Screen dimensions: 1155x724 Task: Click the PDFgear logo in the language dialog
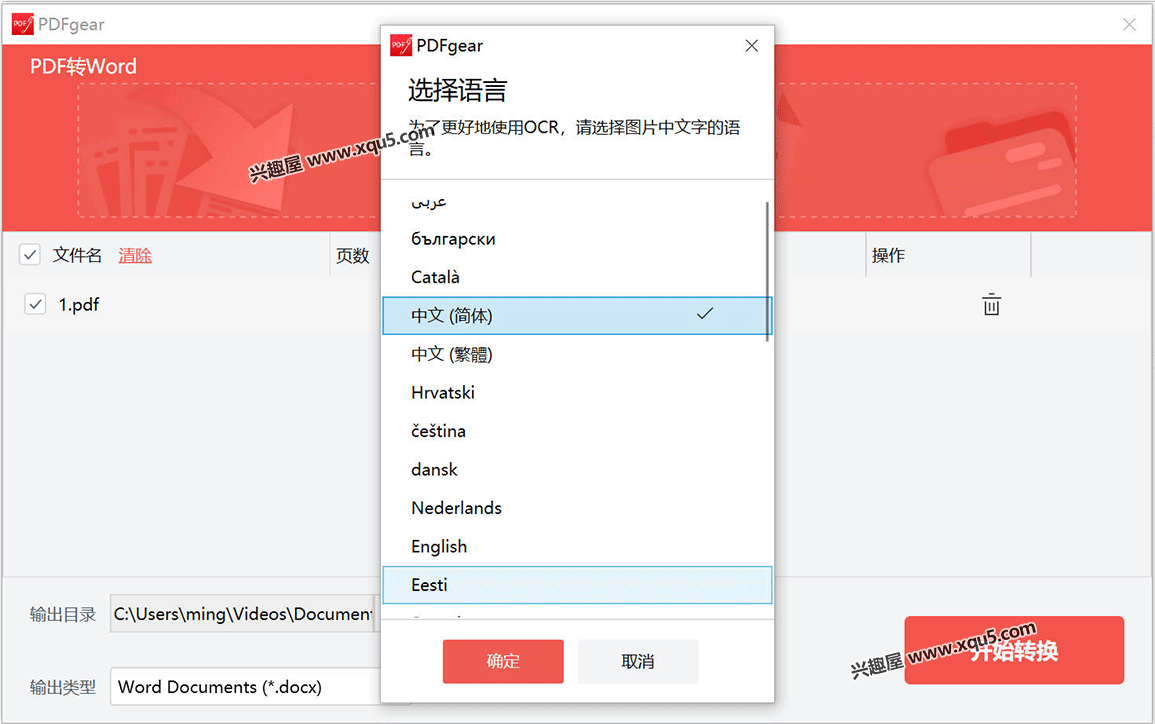pos(401,45)
